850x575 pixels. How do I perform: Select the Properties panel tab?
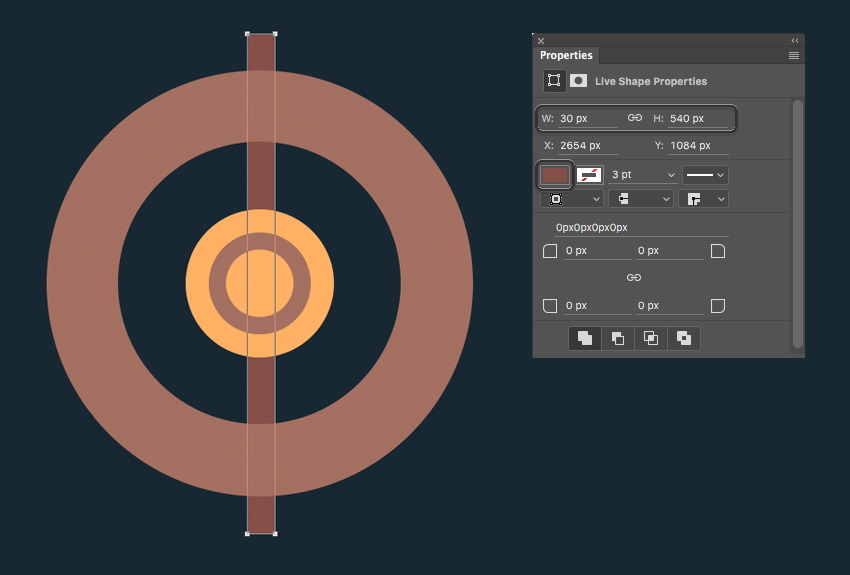click(566, 56)
